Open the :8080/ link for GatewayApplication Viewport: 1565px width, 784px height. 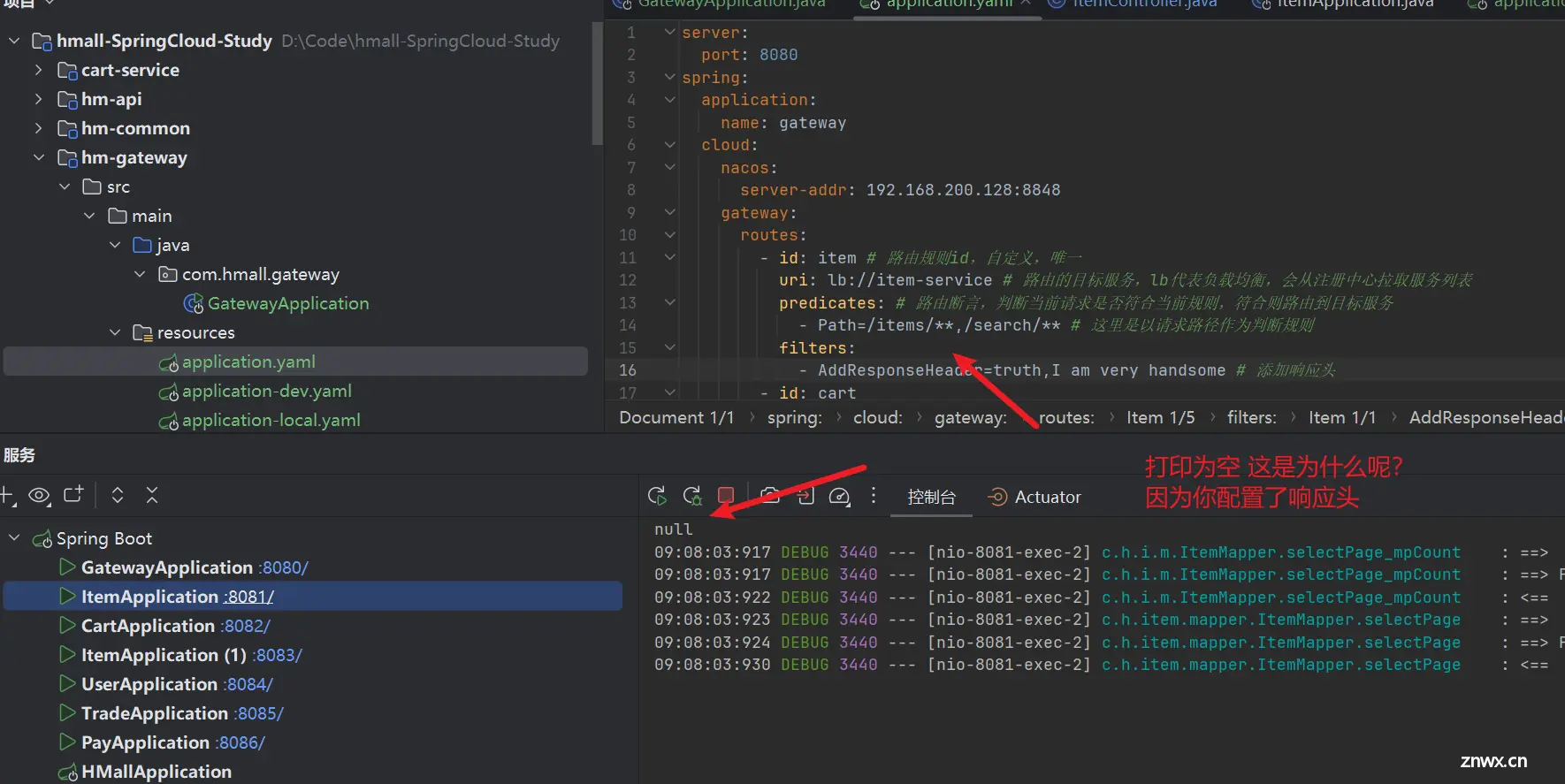click(x=284, y=567)
